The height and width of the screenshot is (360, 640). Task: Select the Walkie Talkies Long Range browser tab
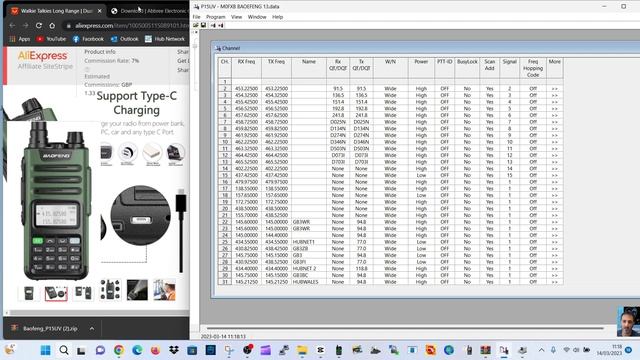56,11
